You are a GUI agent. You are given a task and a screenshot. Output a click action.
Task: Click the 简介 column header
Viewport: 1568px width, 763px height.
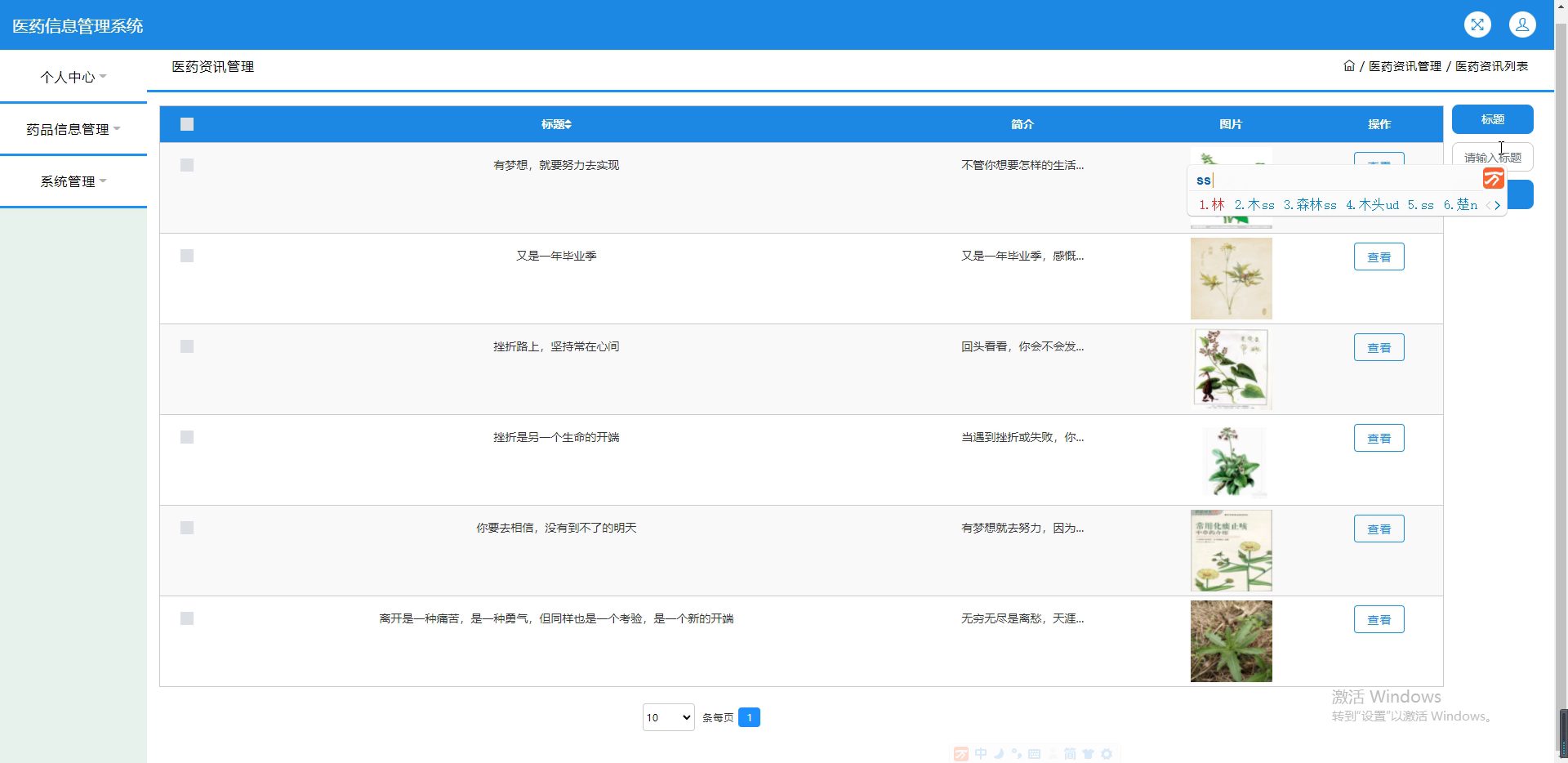[1022, 124]
